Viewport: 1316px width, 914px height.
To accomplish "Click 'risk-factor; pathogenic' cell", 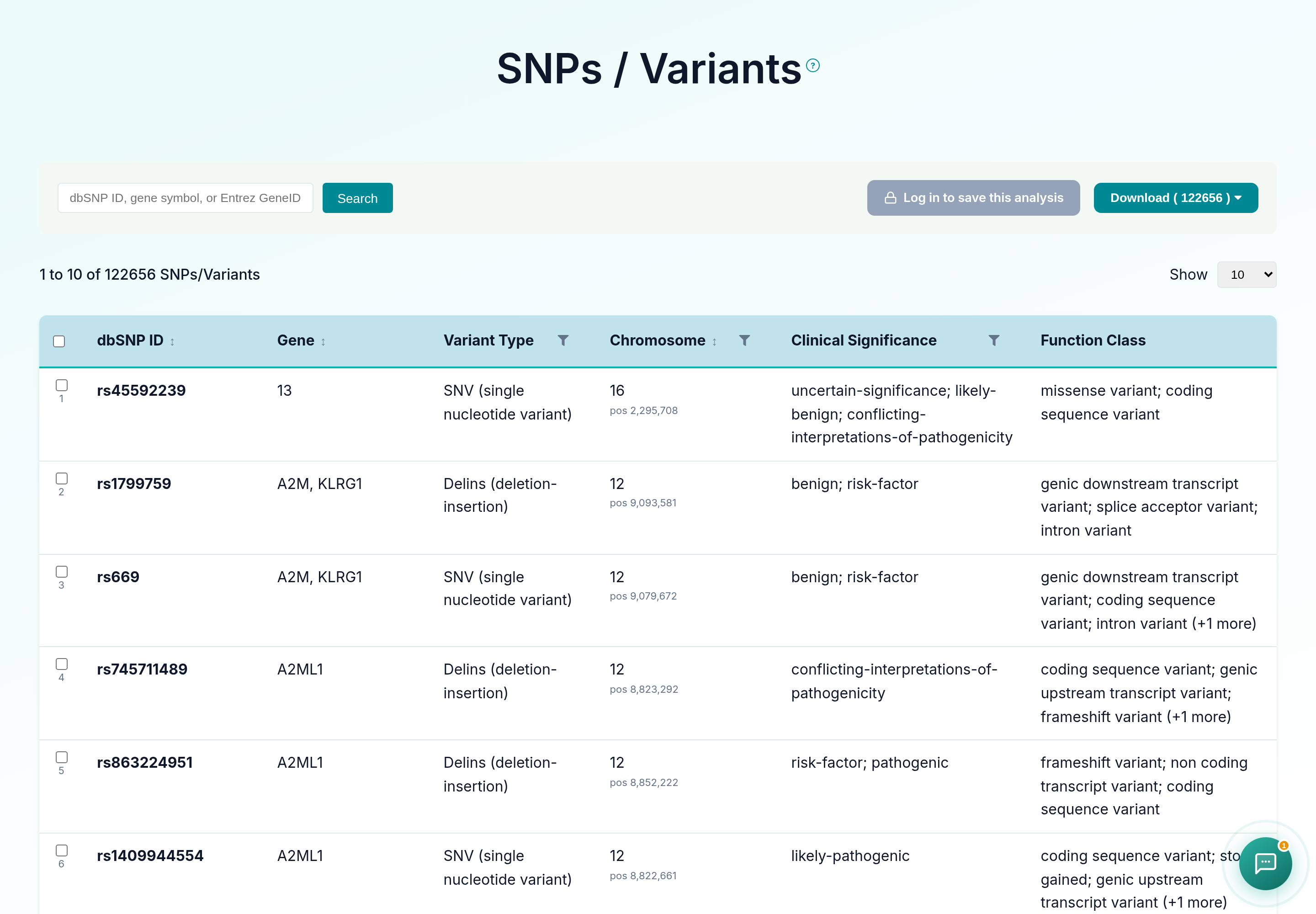I will point(869,763).
